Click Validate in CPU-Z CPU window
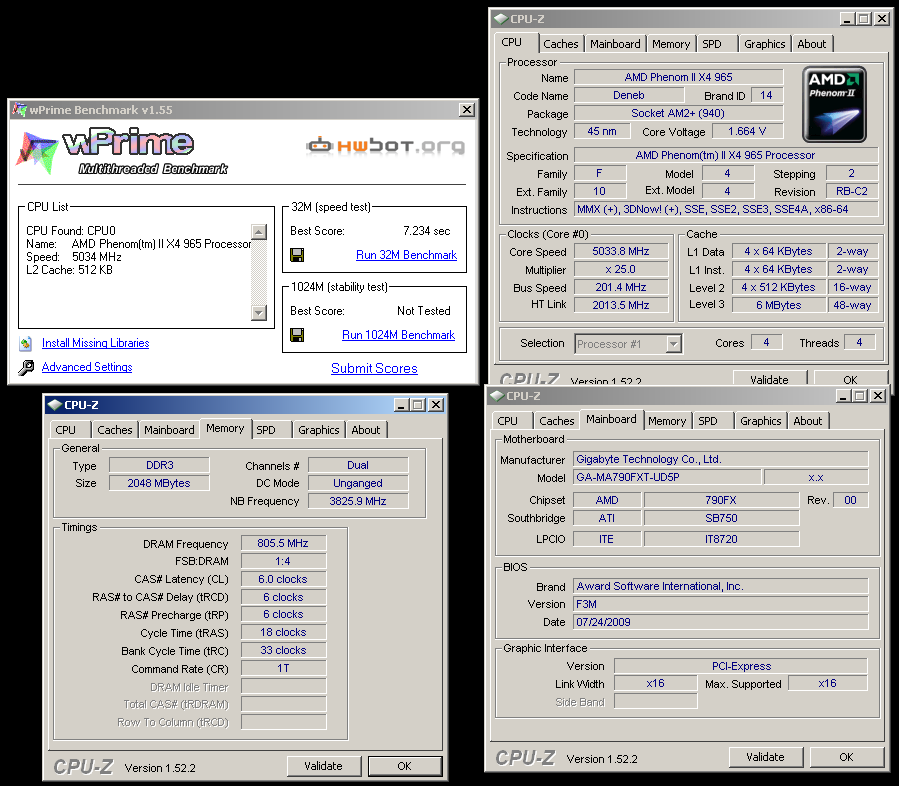The width and height of the screenshot is (899, 786). pyautogui.click(x=769, y=379)
